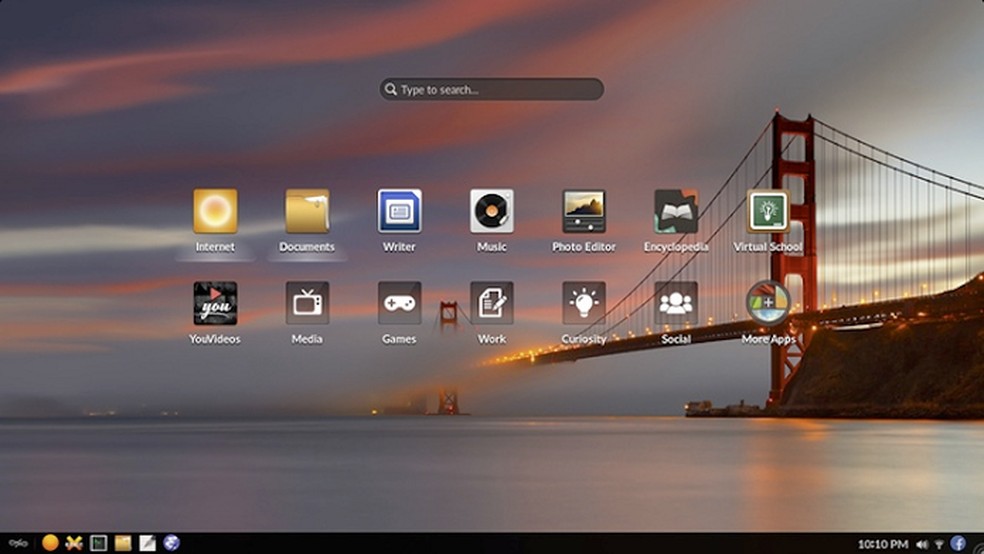Open the Encyclopedia app
Screen dimensions: 984x554
(x=676, y=211)
